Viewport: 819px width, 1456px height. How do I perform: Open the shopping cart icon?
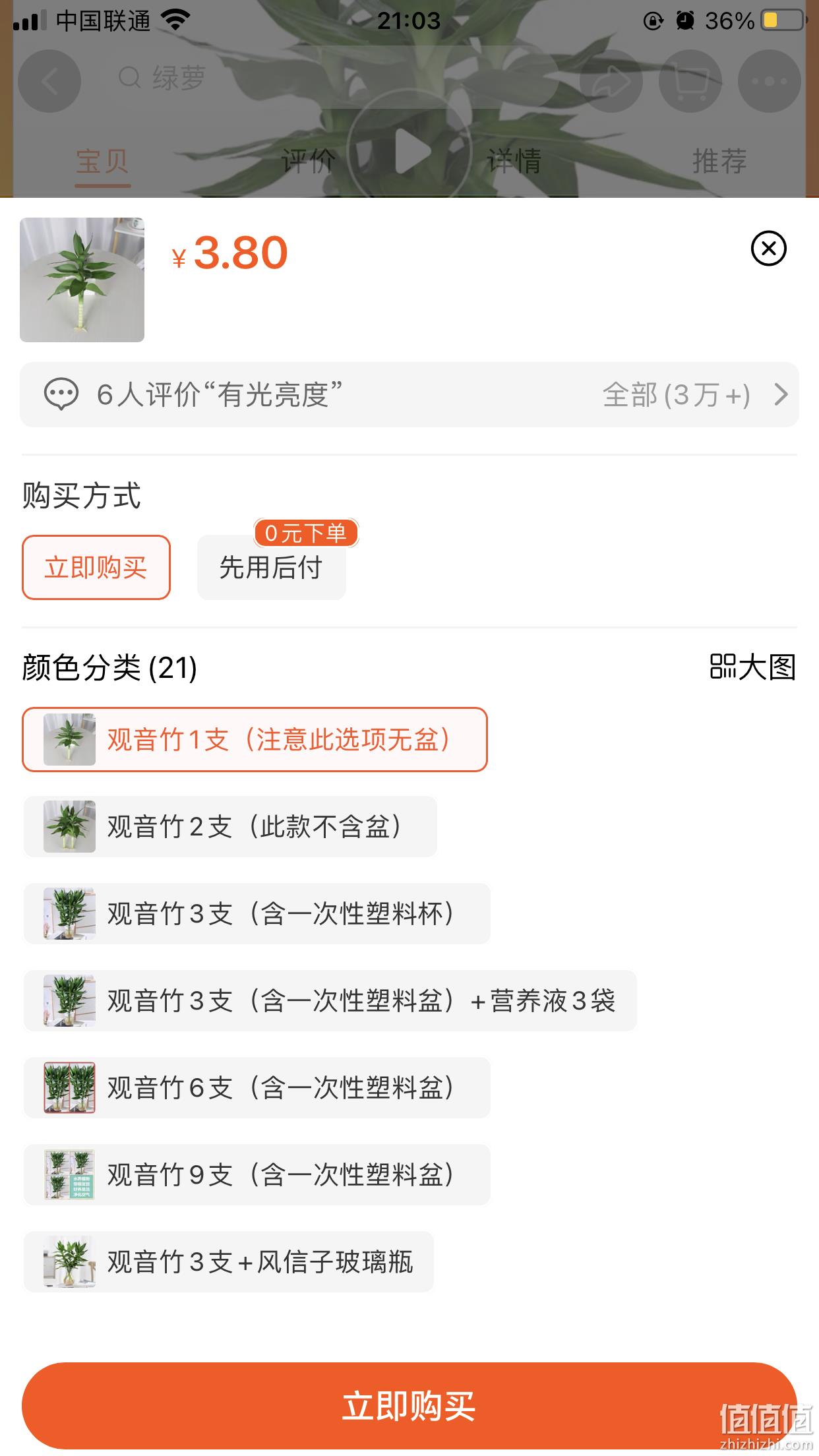click(x=690, y=81)
